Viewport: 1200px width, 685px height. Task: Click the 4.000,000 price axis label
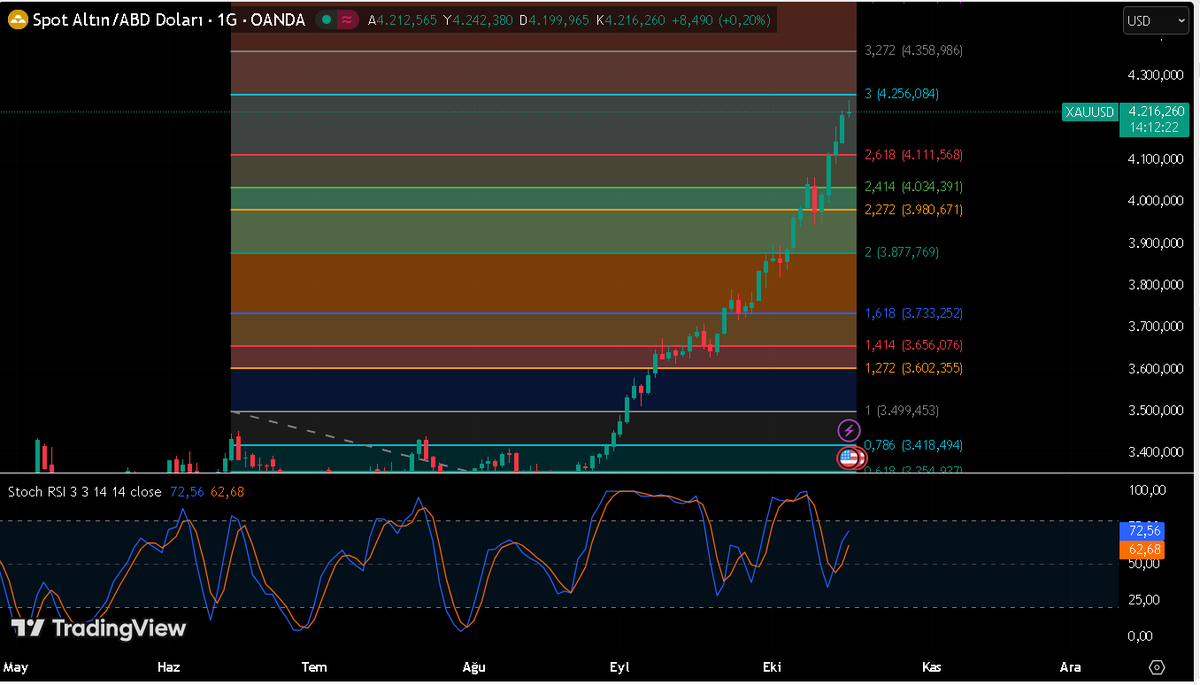[1157, 201]
